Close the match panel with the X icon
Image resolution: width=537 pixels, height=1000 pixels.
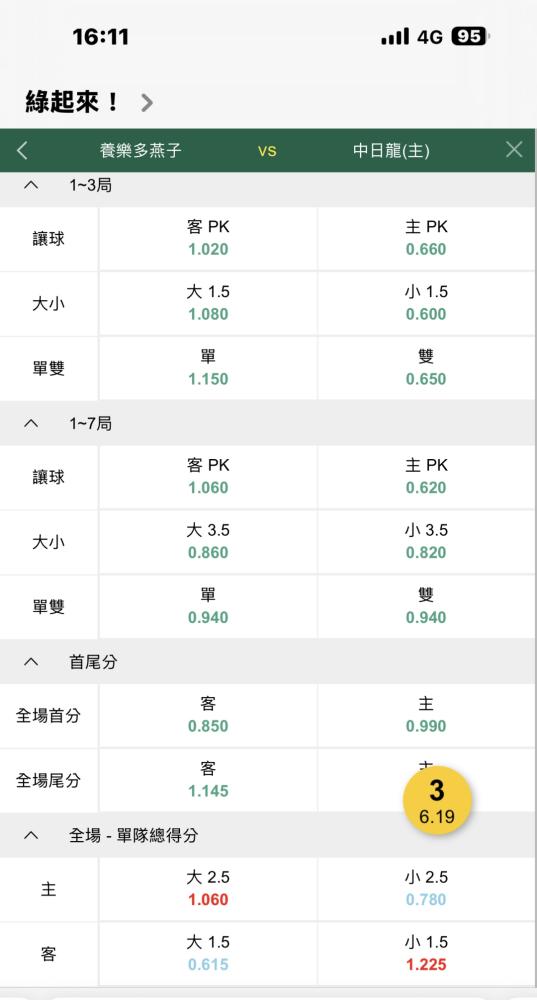[x=514, y=150]
